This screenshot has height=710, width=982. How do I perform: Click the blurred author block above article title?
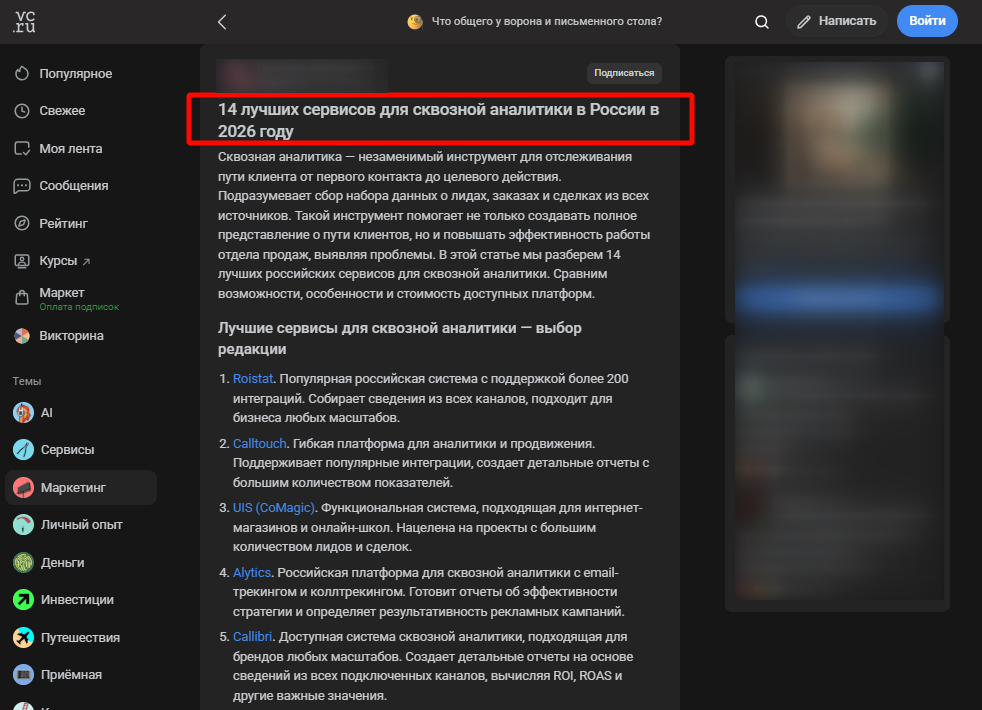(302, 76)
